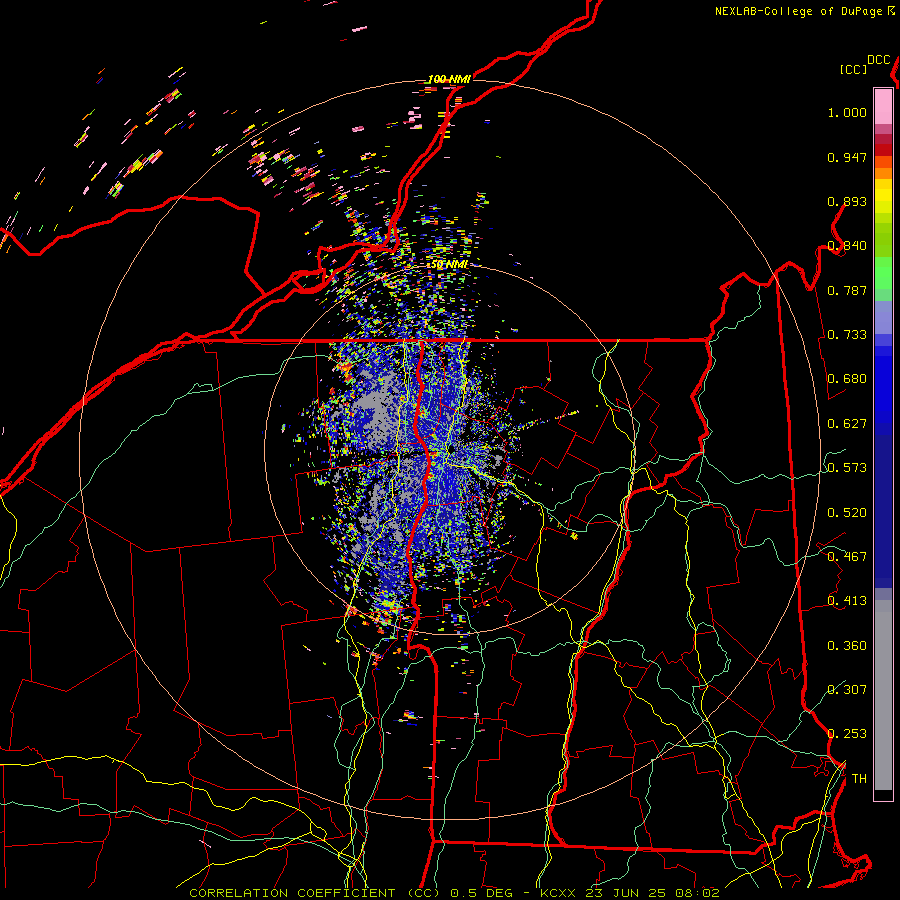
Task: Pick the yellow segment of the color bar
Action: (x=883, y=196)
